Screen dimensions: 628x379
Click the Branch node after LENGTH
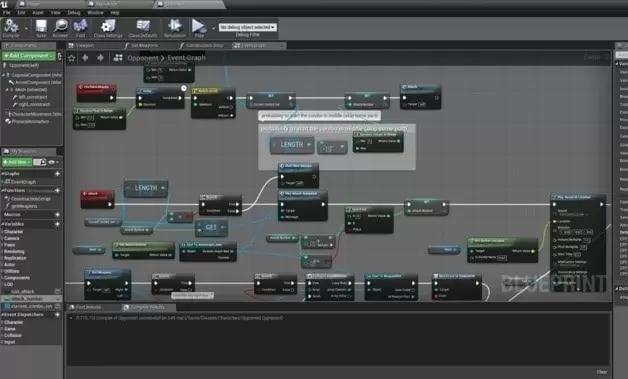220,205
